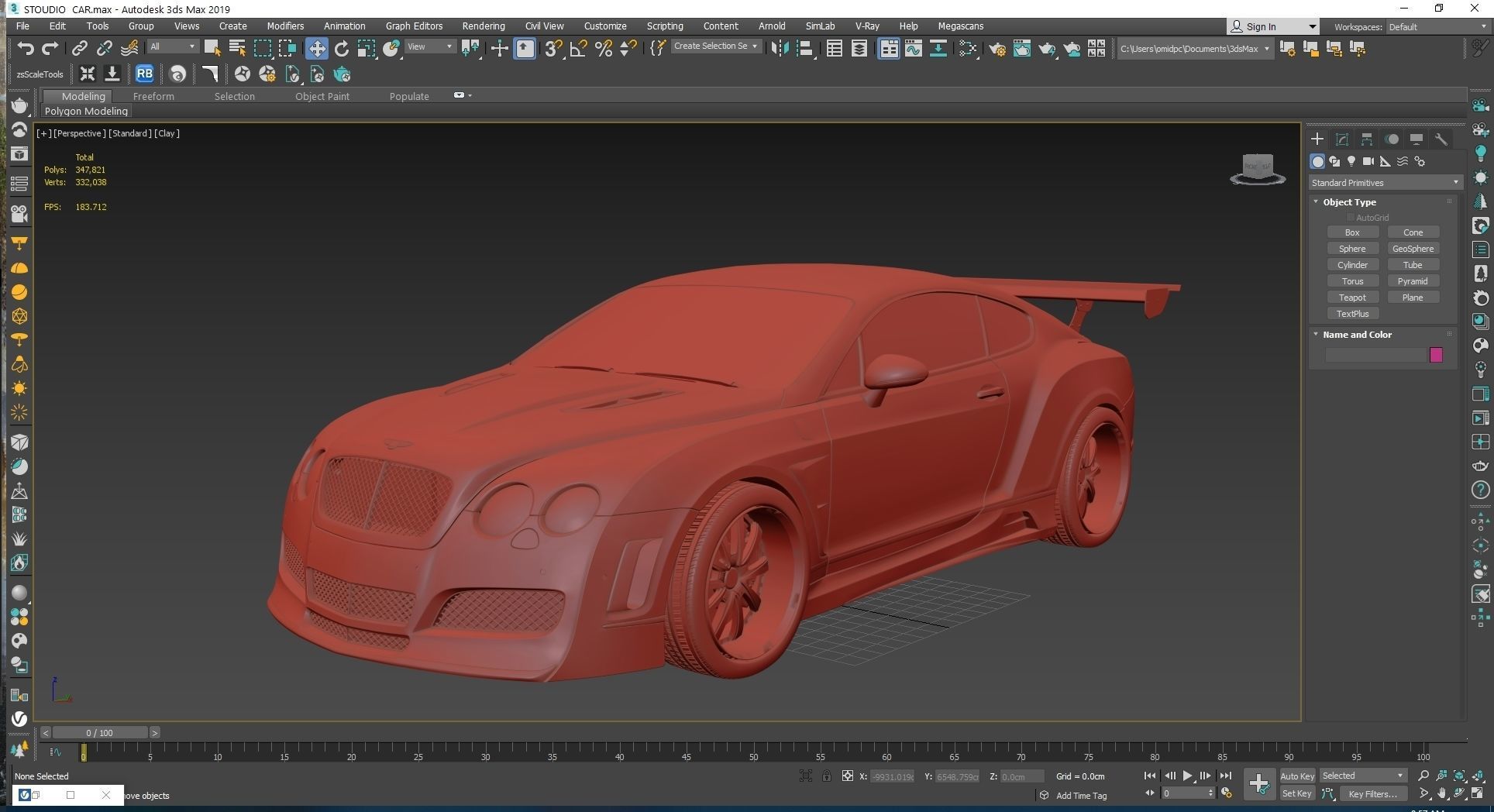Image resolution: width=1494 pixels, height=812 pixels.
Task: Click the 0 / 100 time slider
Action: click(x=99, y=732)
